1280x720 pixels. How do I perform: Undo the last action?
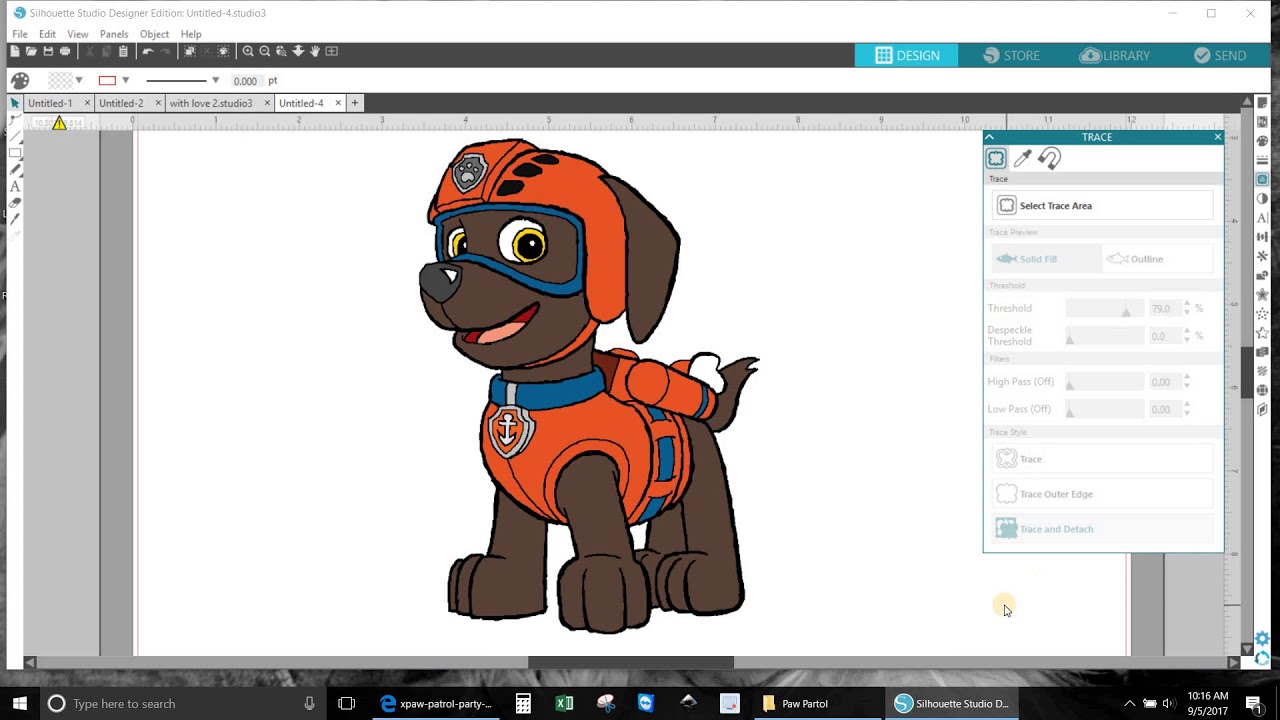pyautogui.click(x=148, y=51)
